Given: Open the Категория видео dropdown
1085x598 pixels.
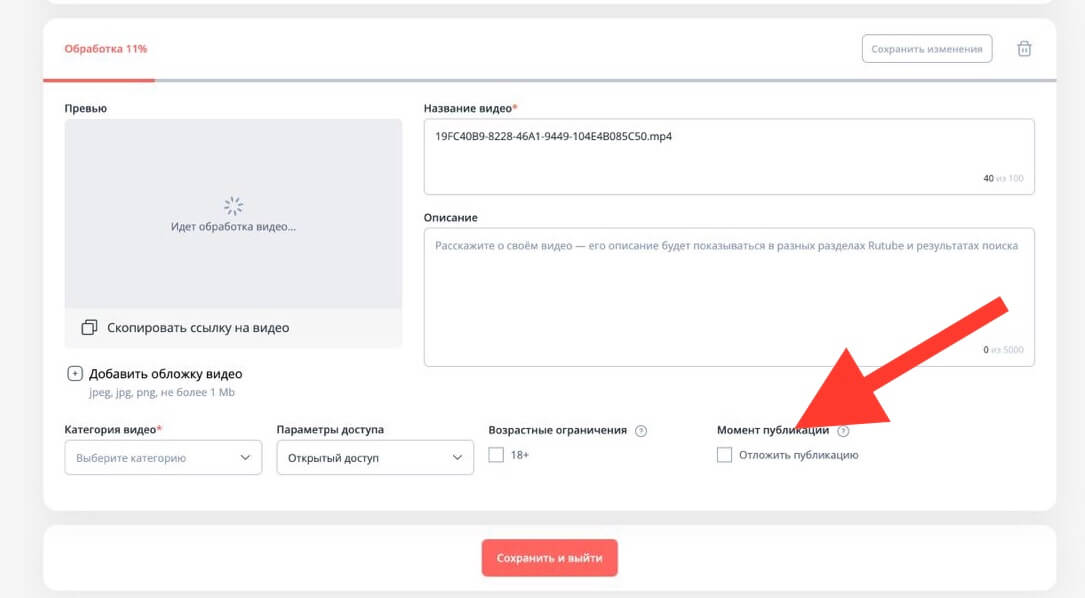Looking at the screenshot, I should [162, 458].
